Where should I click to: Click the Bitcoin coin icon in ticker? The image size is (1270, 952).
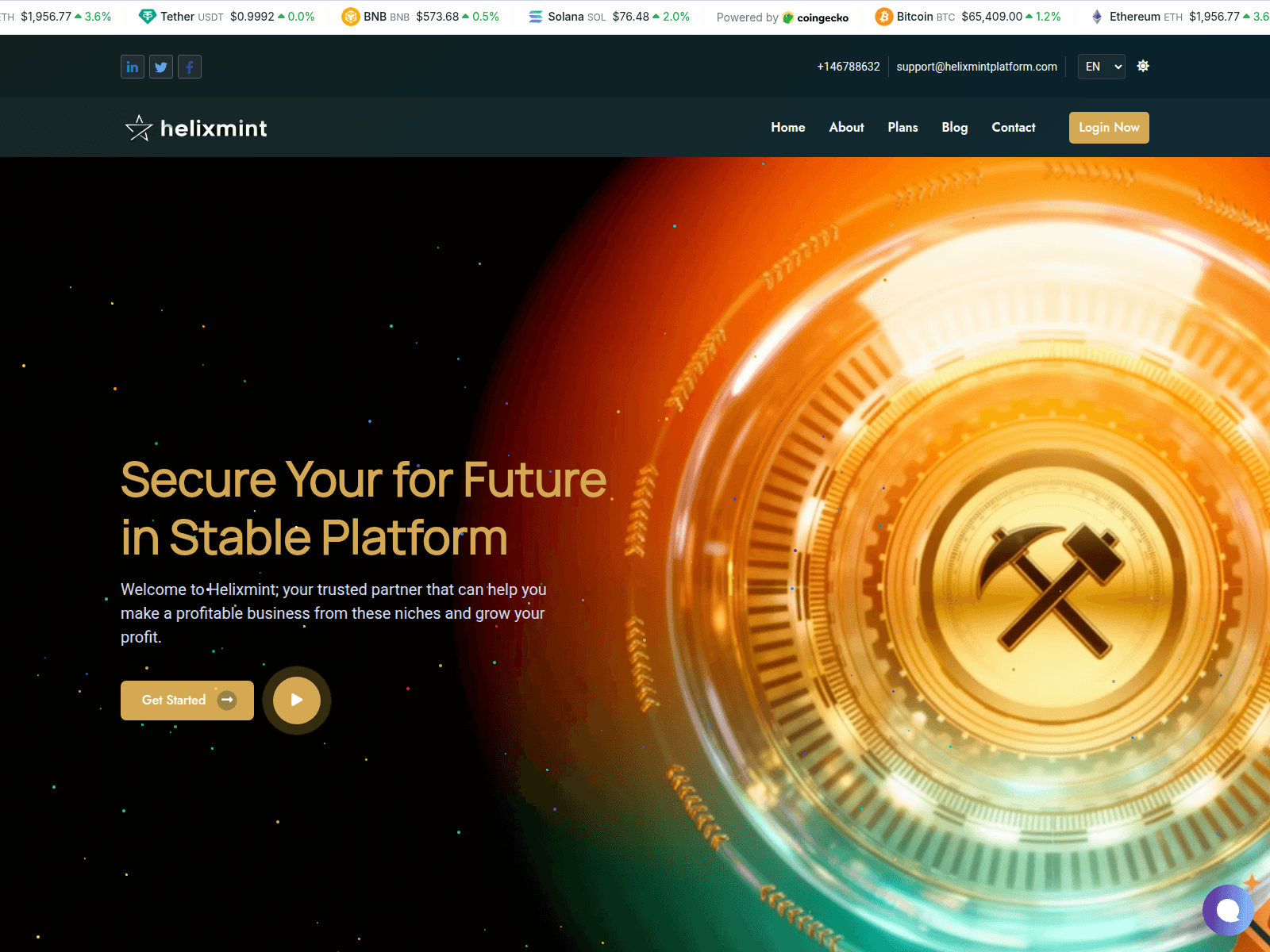tap(884, 17)
